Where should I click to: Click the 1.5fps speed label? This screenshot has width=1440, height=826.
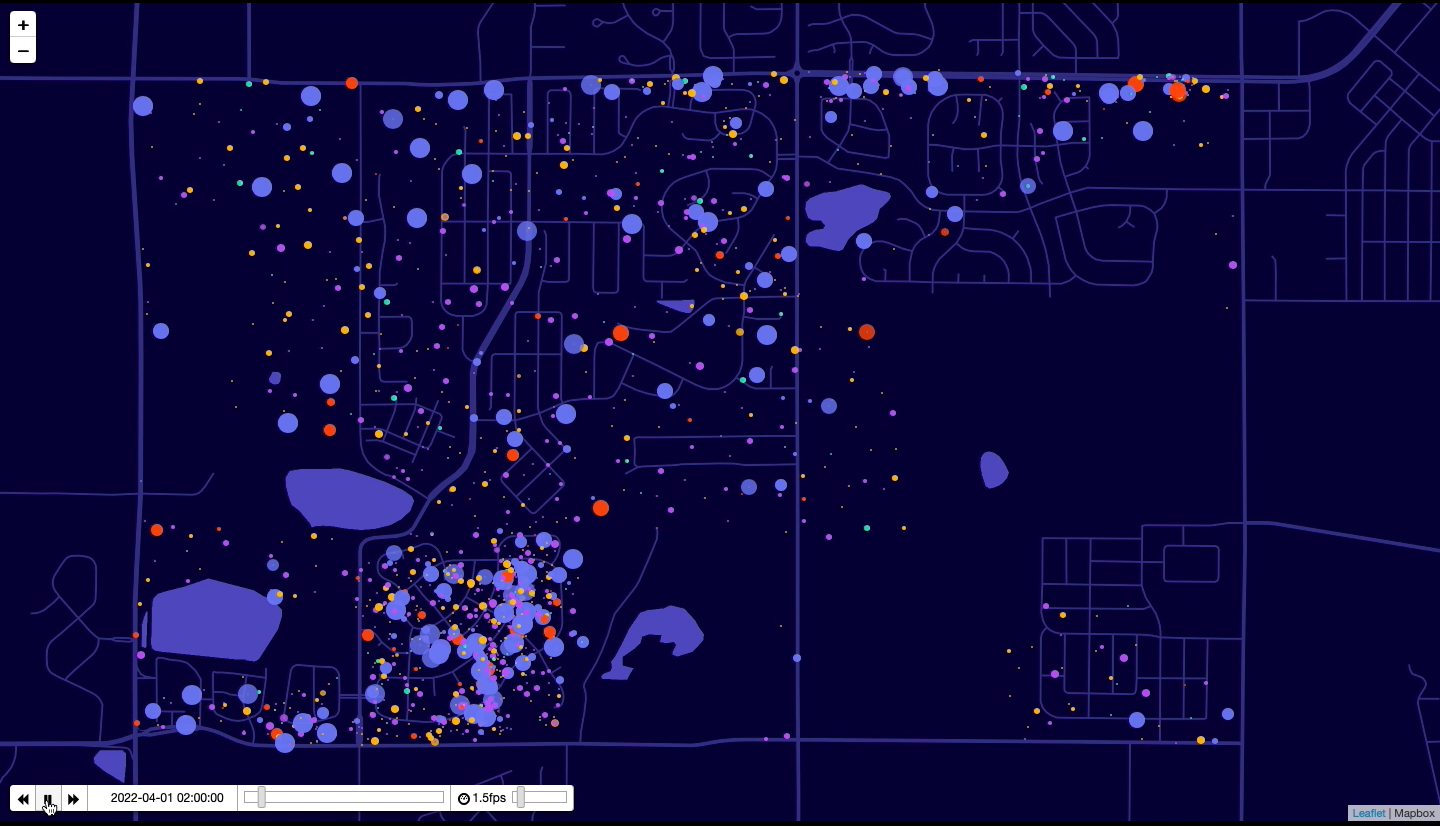pyautogui.click(x=489, y=798)
